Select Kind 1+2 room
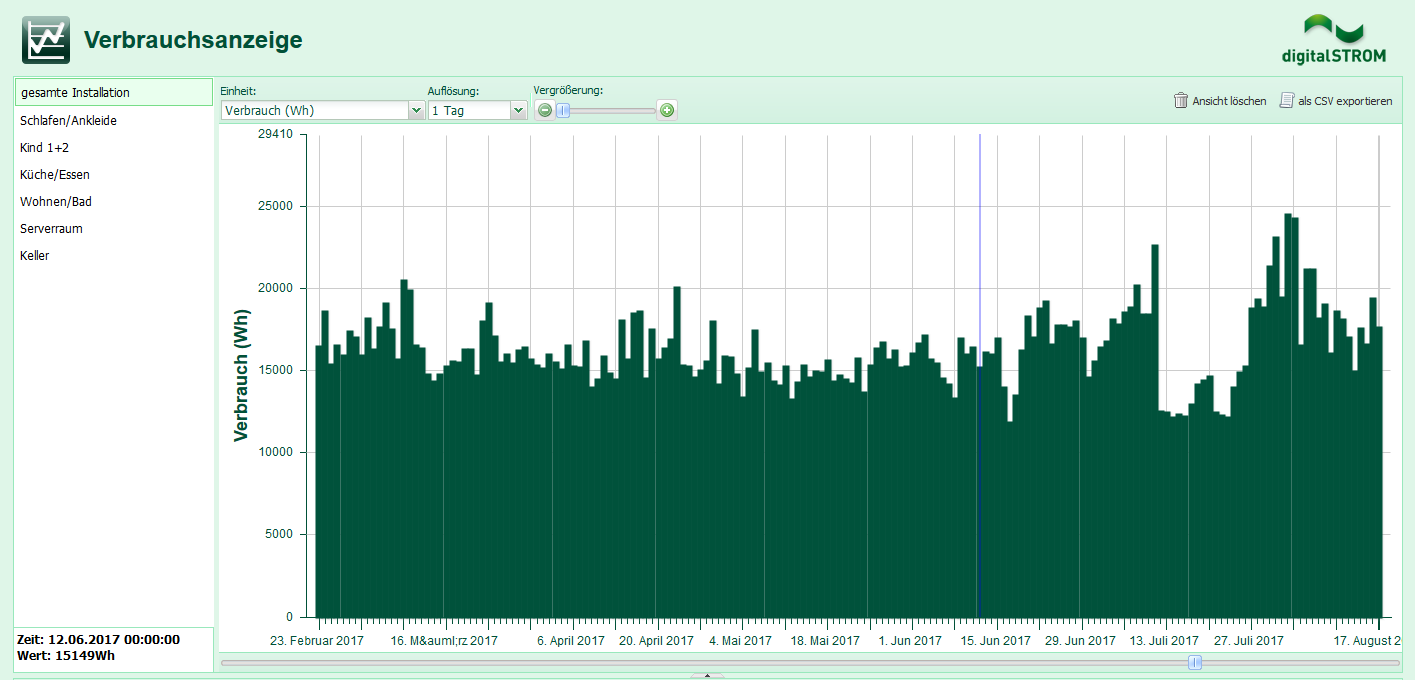 114,148
